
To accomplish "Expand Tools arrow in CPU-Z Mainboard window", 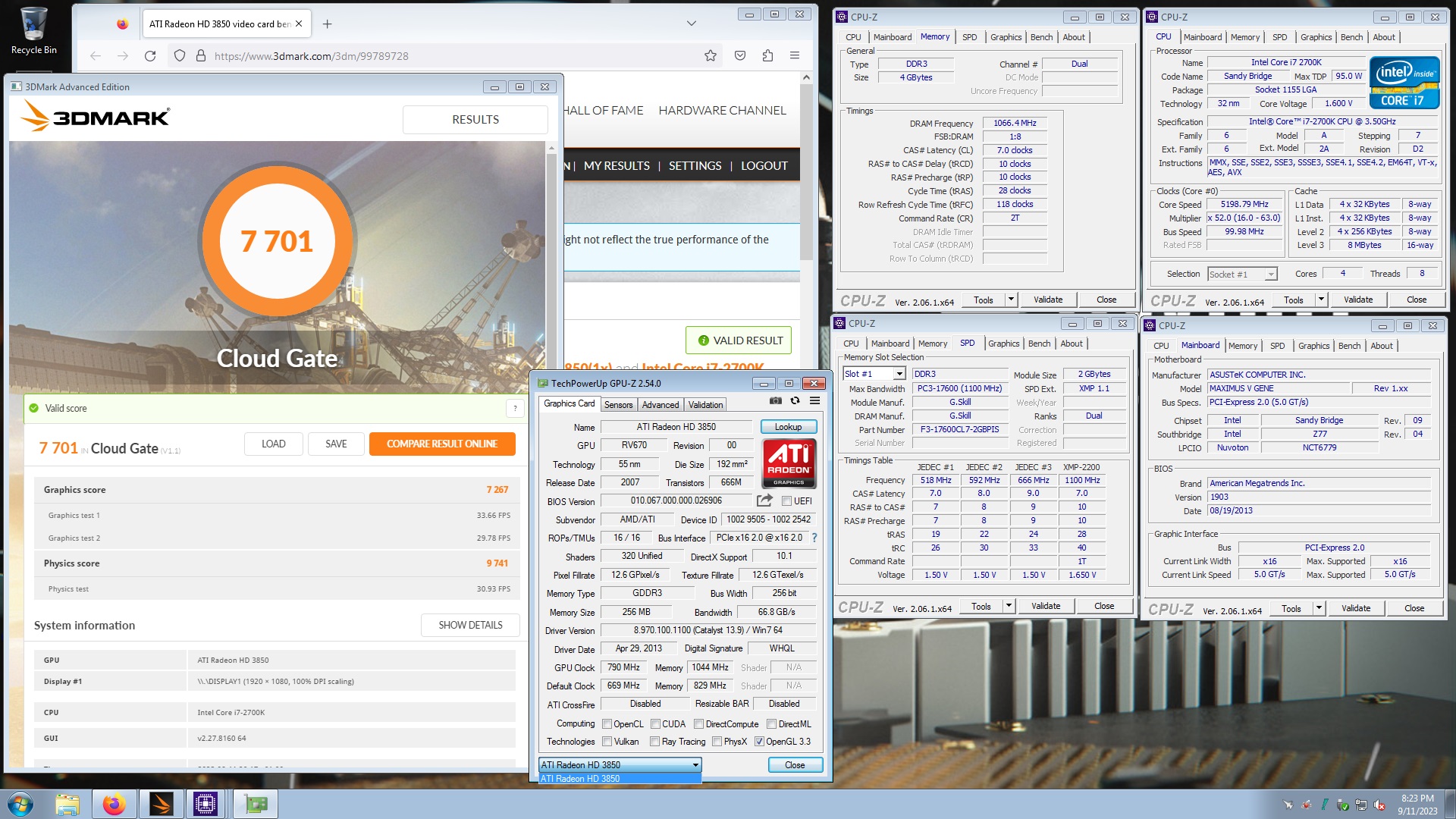I will click(1318, 609).
